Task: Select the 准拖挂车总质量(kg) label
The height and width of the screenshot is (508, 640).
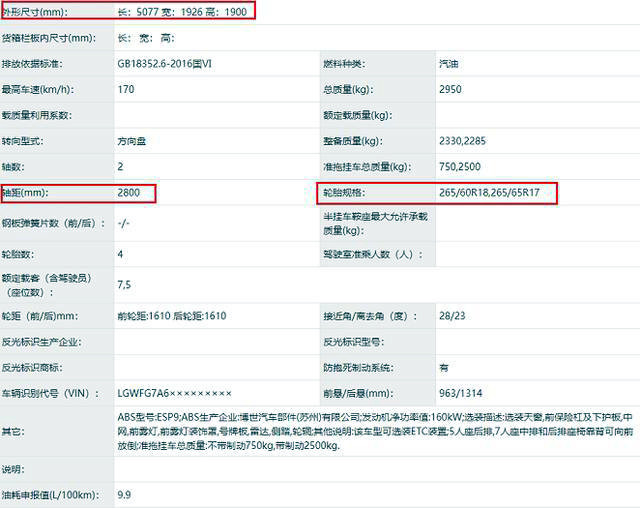Action: tap(367, 166)
